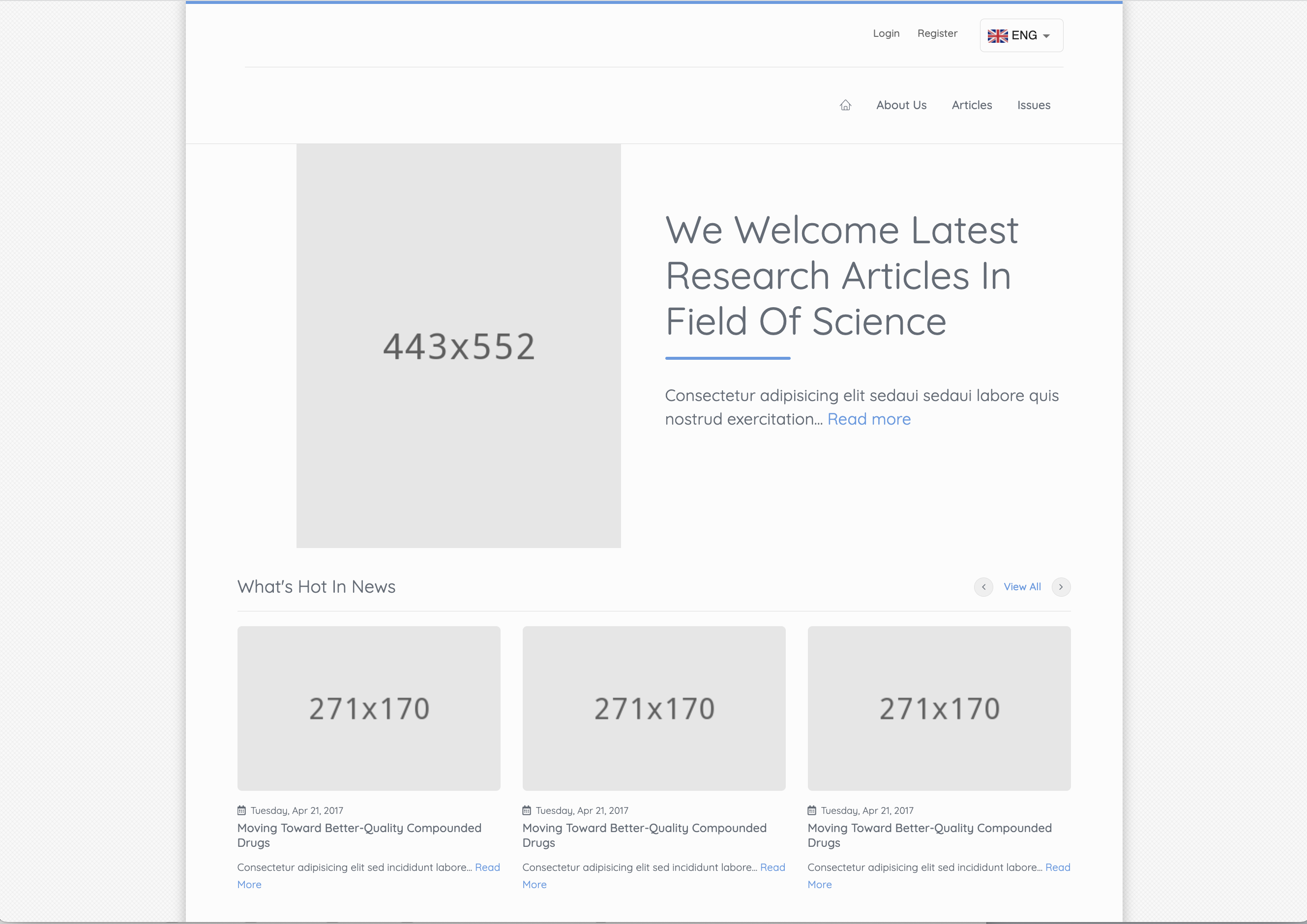Click View All news link
1307x924 pixels.
pos(1022,587)
